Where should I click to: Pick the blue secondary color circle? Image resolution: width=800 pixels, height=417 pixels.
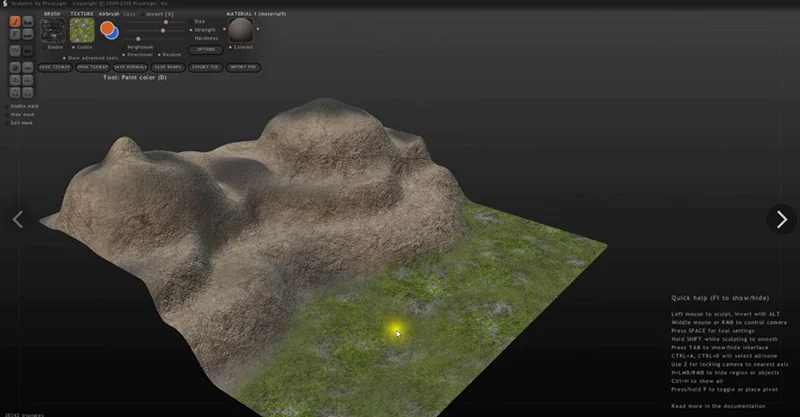click(114, 34)
